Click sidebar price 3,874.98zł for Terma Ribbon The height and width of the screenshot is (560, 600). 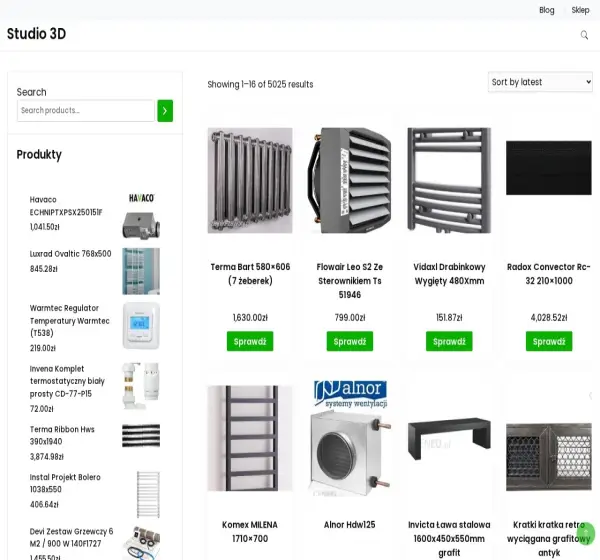pos(47,457)
